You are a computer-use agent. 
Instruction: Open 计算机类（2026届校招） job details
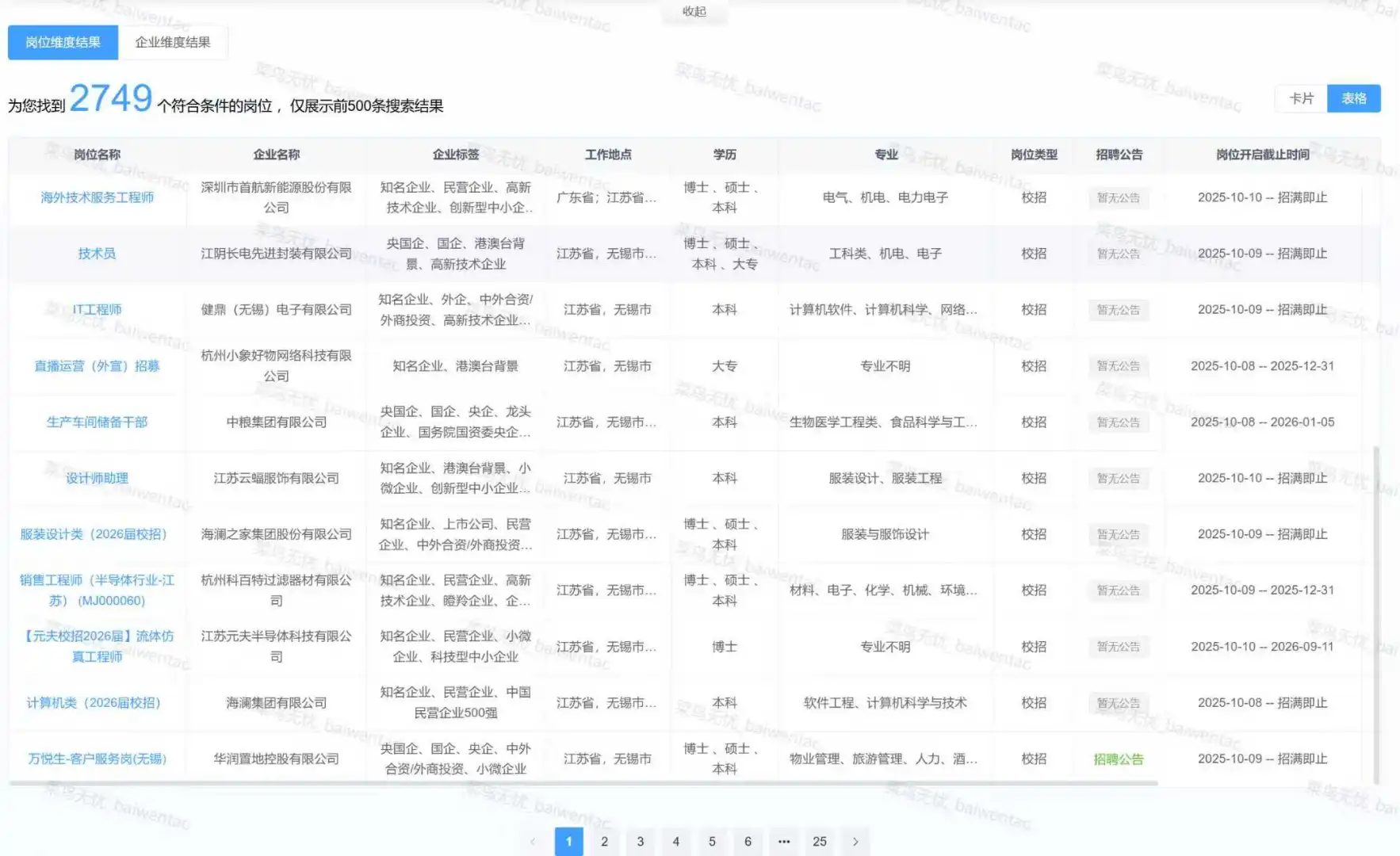(x=96, y=702)
